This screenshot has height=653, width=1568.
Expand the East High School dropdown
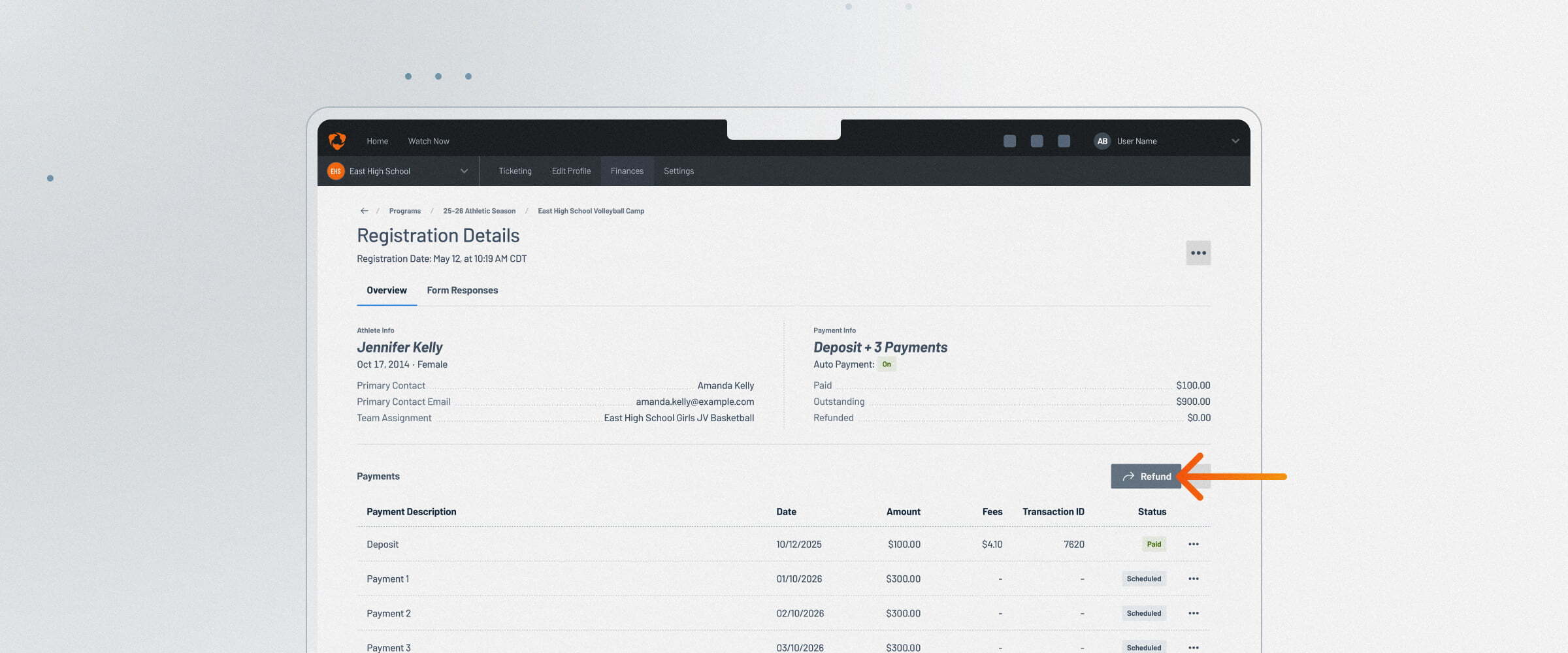pyautogui.click(x=464, y=171)
